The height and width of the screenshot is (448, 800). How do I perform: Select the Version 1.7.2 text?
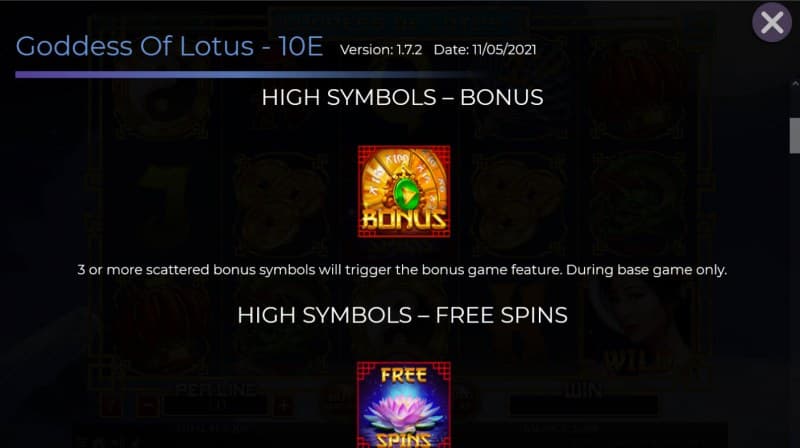click(x=381, y=49)
